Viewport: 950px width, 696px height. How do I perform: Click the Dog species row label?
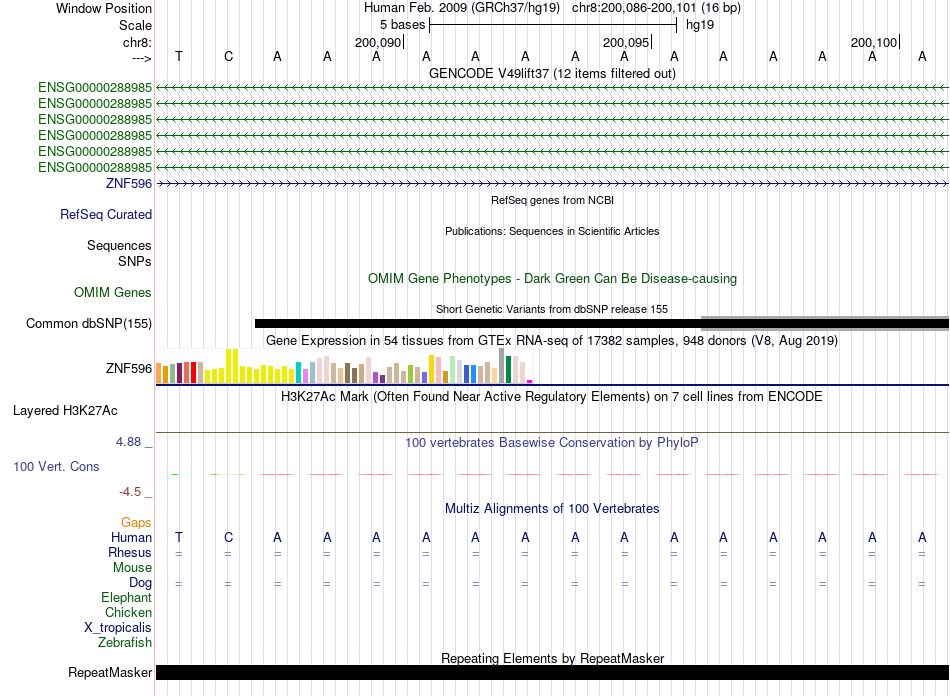pyautogui.click(x=140, y=583)
